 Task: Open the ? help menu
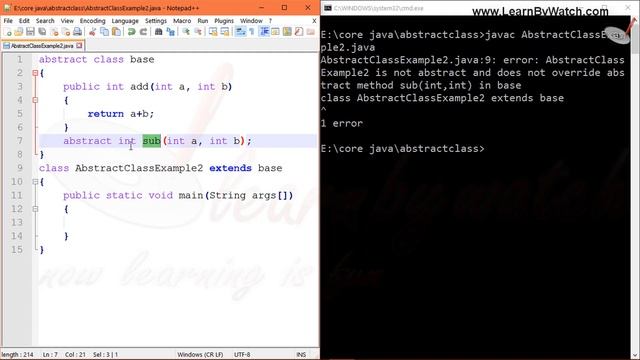[x=270, y=20]
